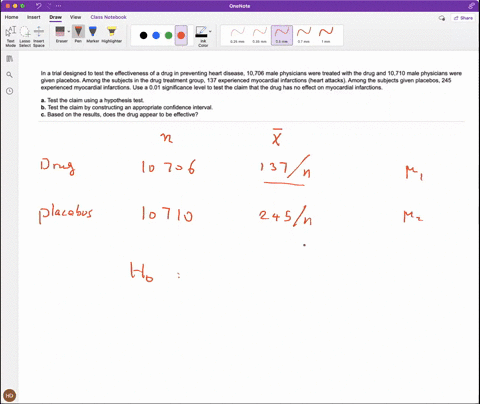This screenshot has height=404, width=480.
Task: Choose the blue ink color swatch
Action: pos(156,35)
